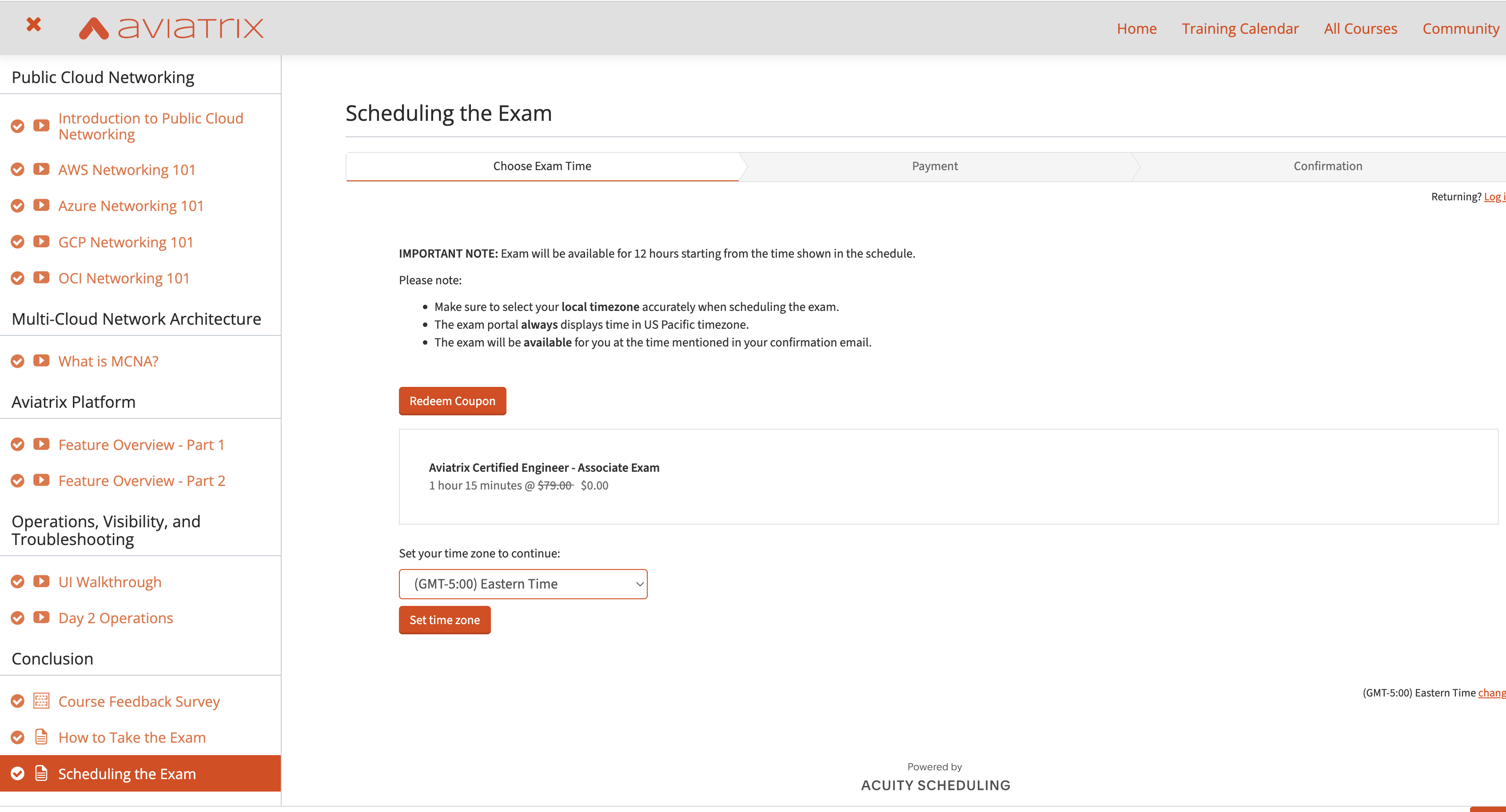Click the Log in link next to Returning?
Image resolution: width=1506 pixels, height=812 pixels.
point(1494,197)
